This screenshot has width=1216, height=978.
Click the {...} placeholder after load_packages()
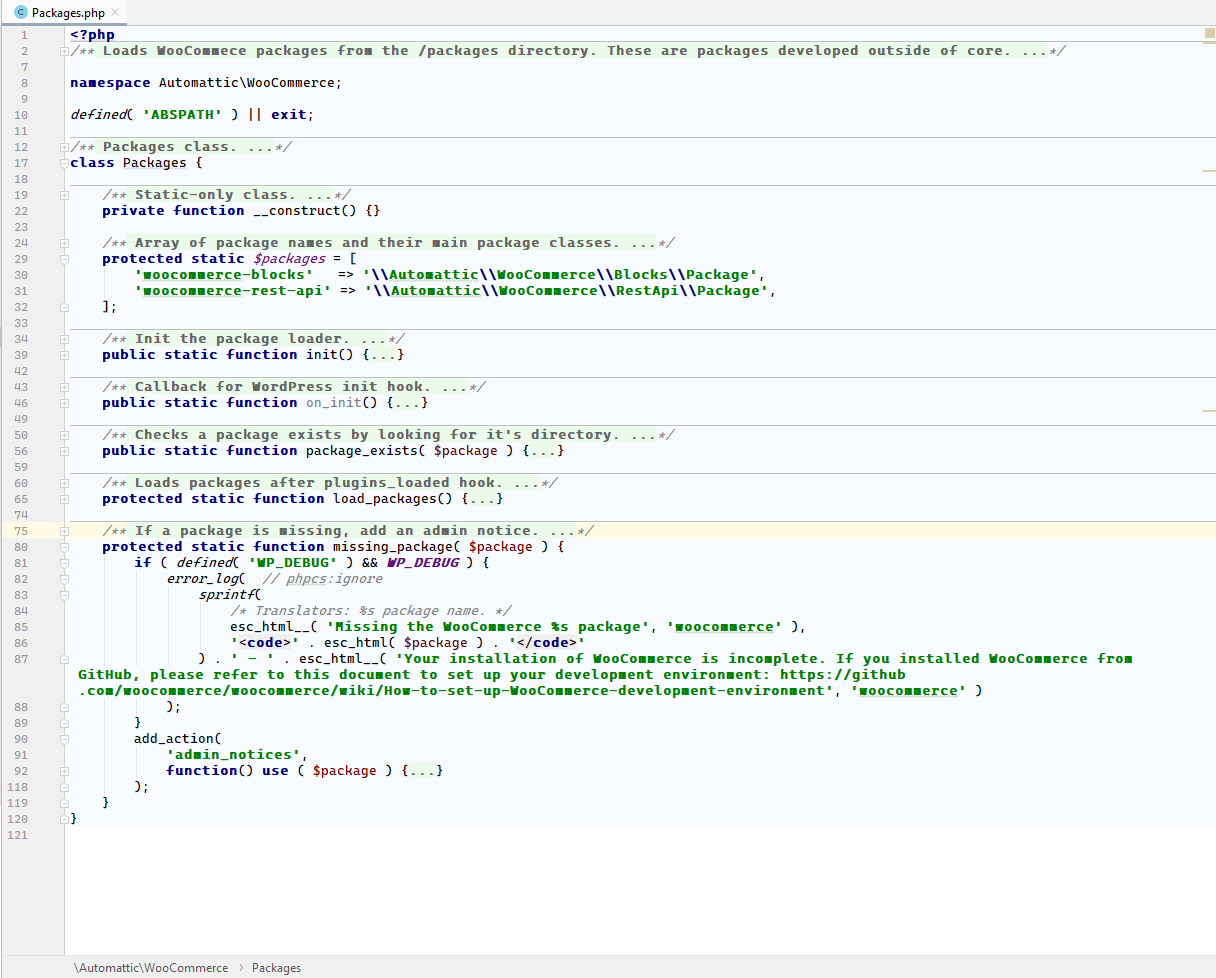point(482,499)
